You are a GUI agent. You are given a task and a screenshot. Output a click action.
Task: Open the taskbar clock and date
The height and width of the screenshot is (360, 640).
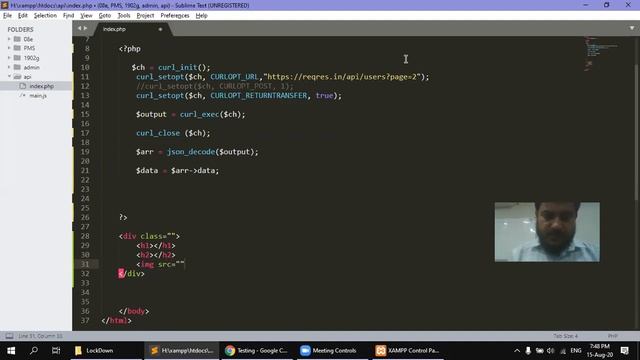click(600, 351)
